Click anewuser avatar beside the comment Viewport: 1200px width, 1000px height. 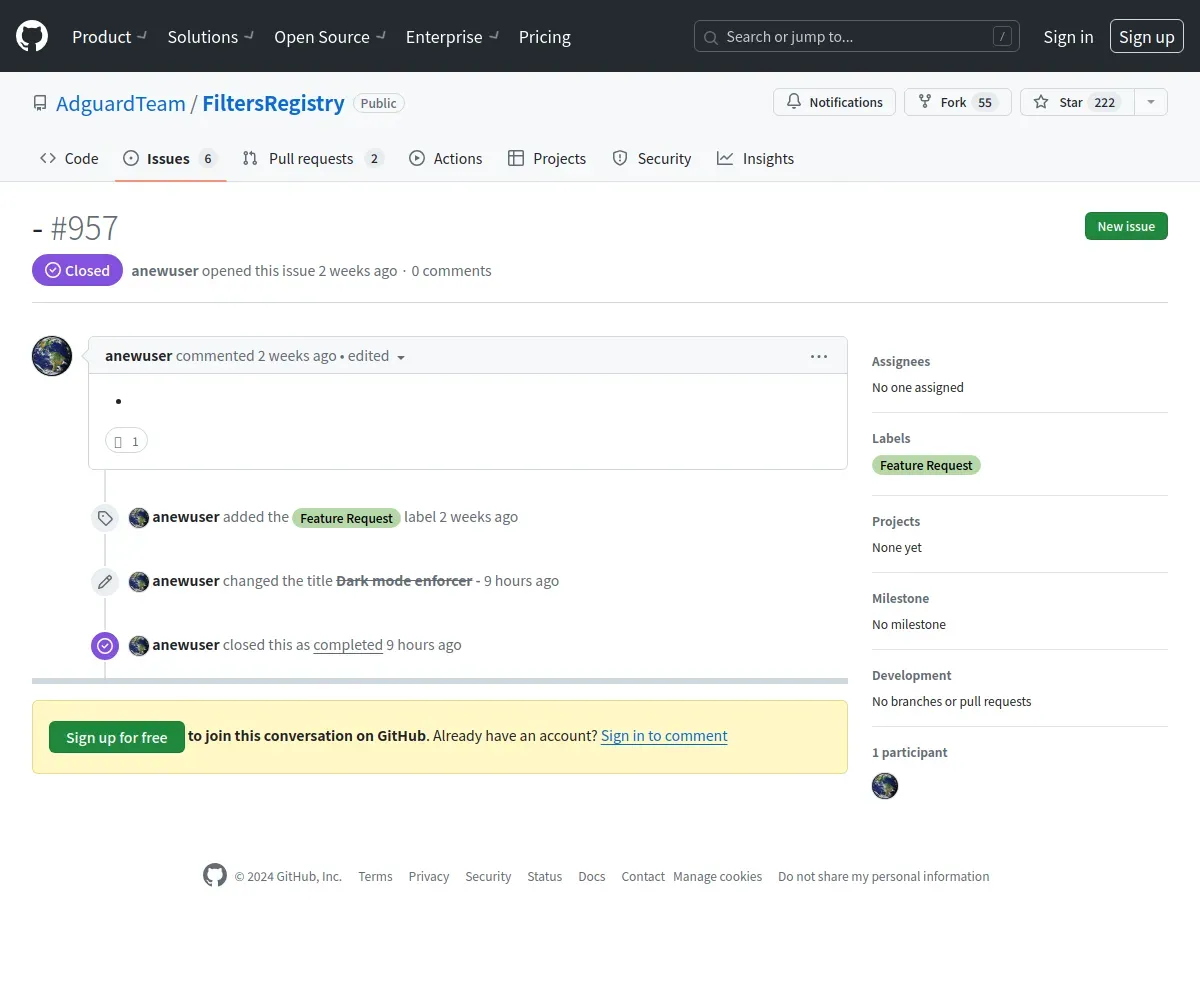tap(52, 356)
